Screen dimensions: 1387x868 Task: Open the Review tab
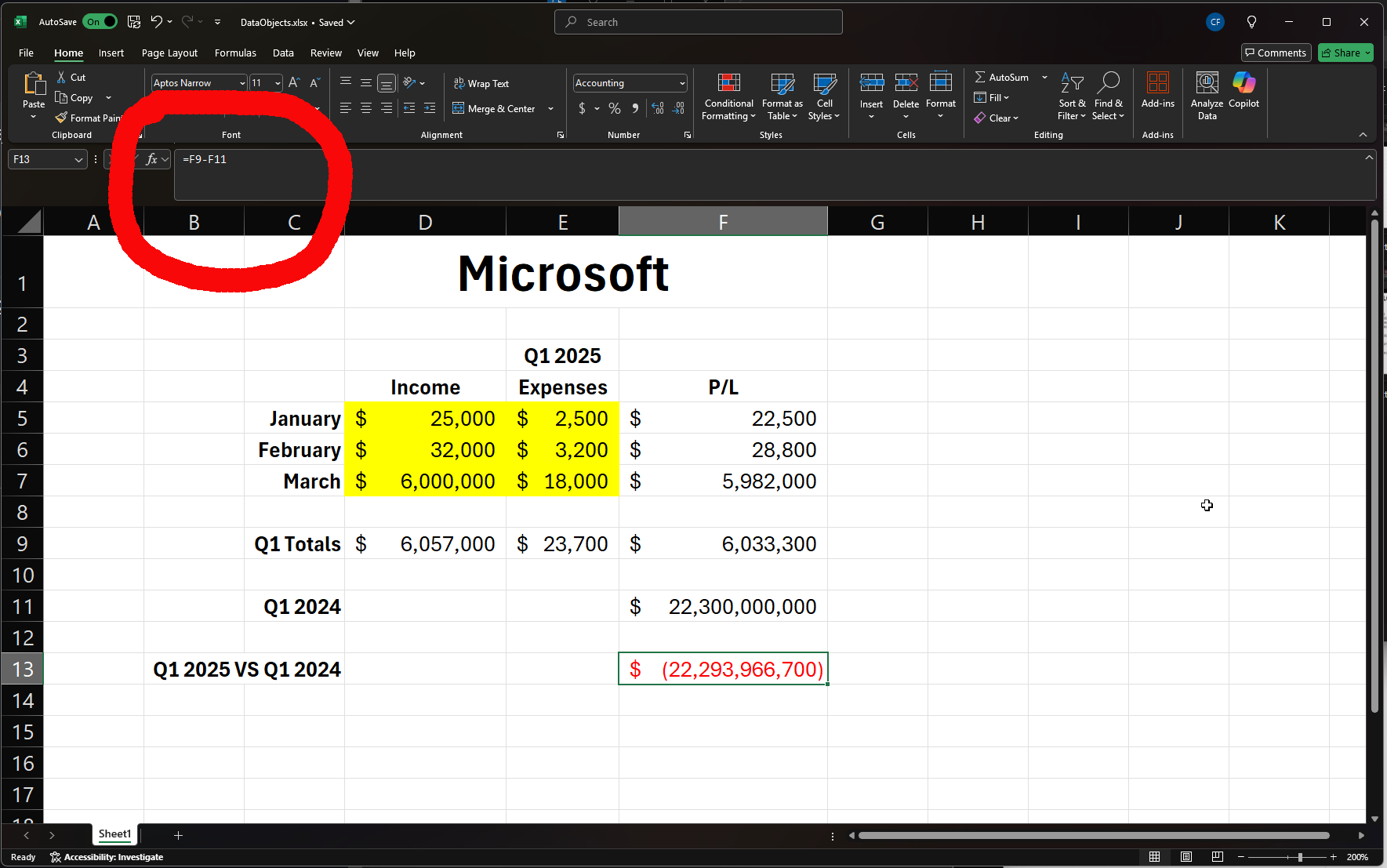325,53
